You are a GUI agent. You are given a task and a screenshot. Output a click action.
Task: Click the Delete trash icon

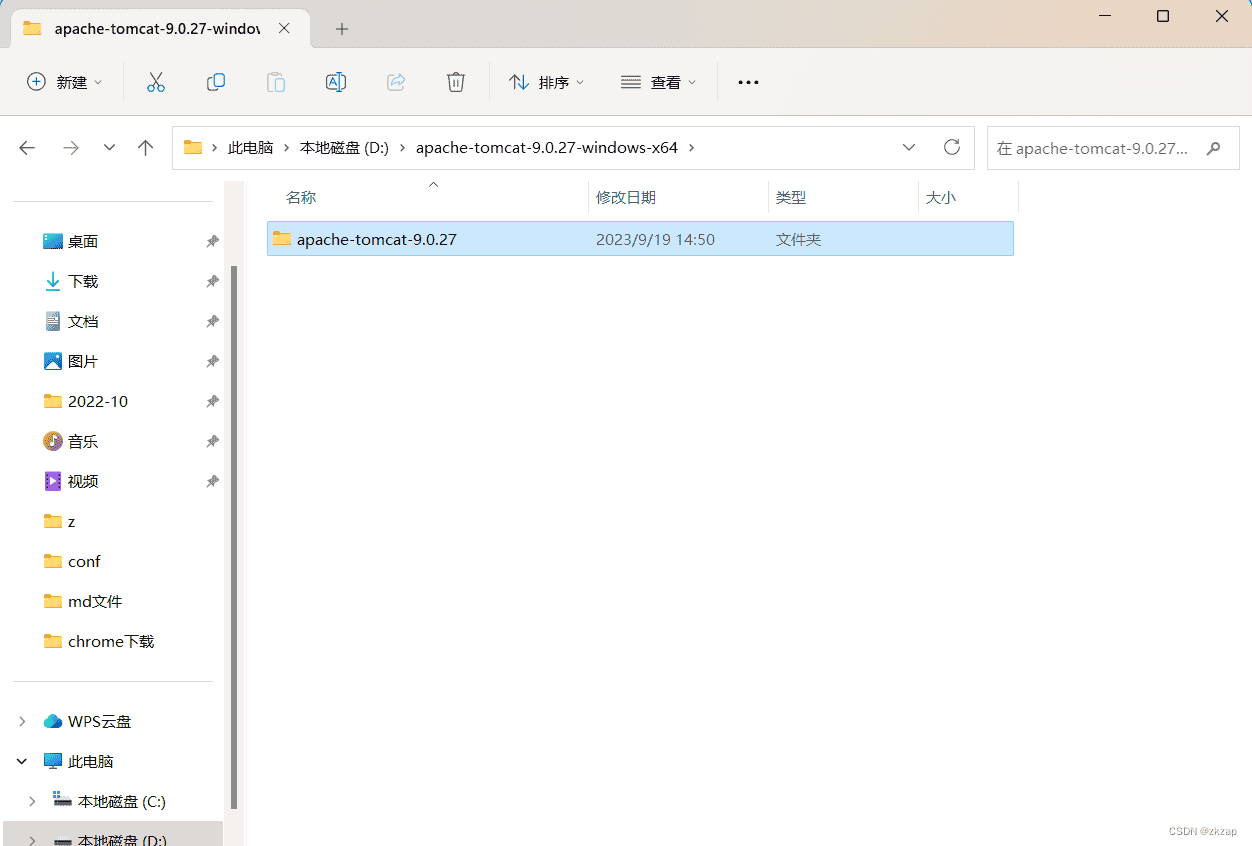[x=456, y=82]
